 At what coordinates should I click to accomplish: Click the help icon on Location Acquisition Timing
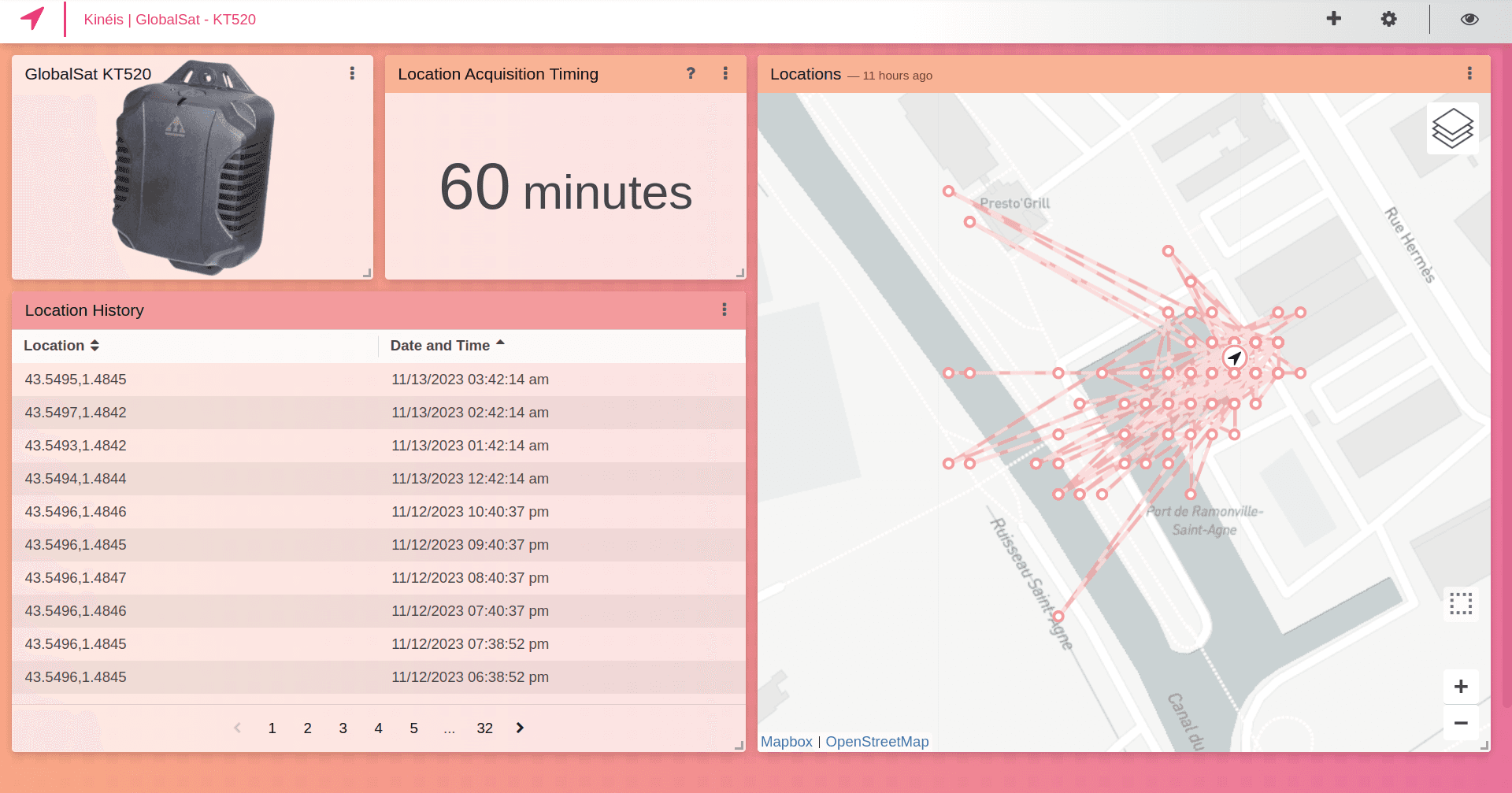[691, 73]
